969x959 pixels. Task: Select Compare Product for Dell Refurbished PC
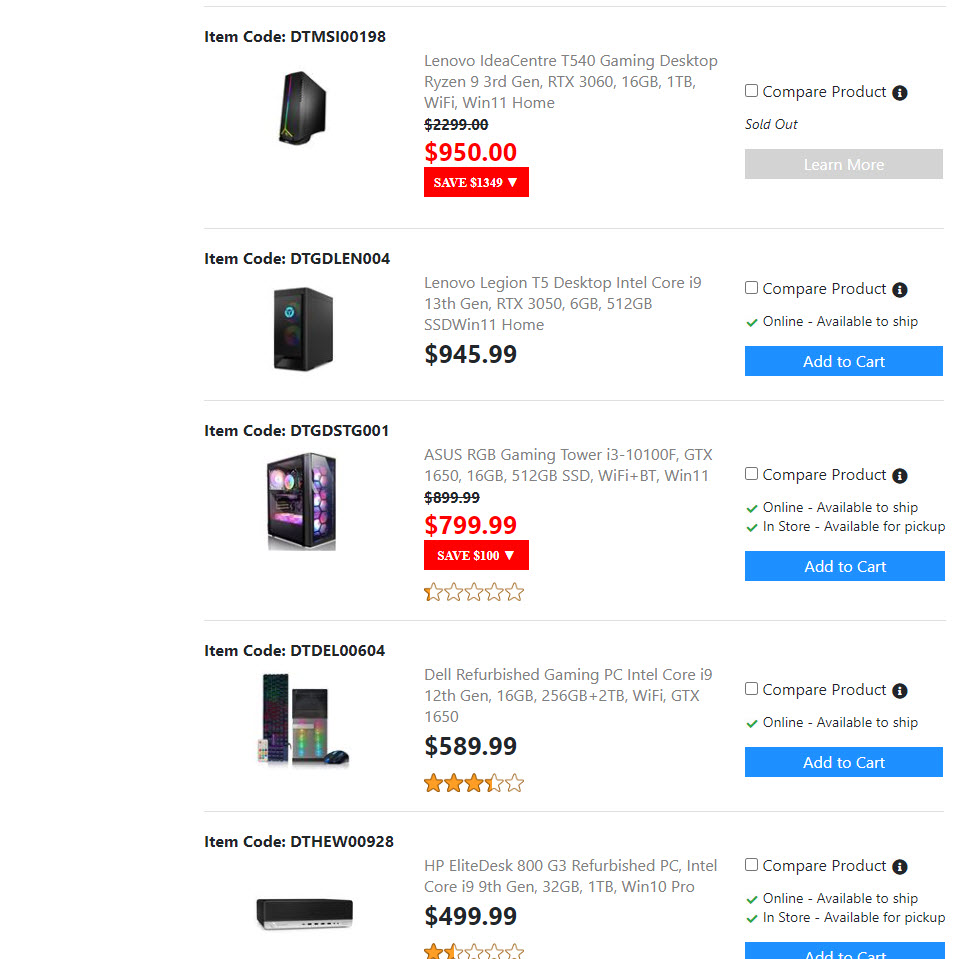point(752,689)
